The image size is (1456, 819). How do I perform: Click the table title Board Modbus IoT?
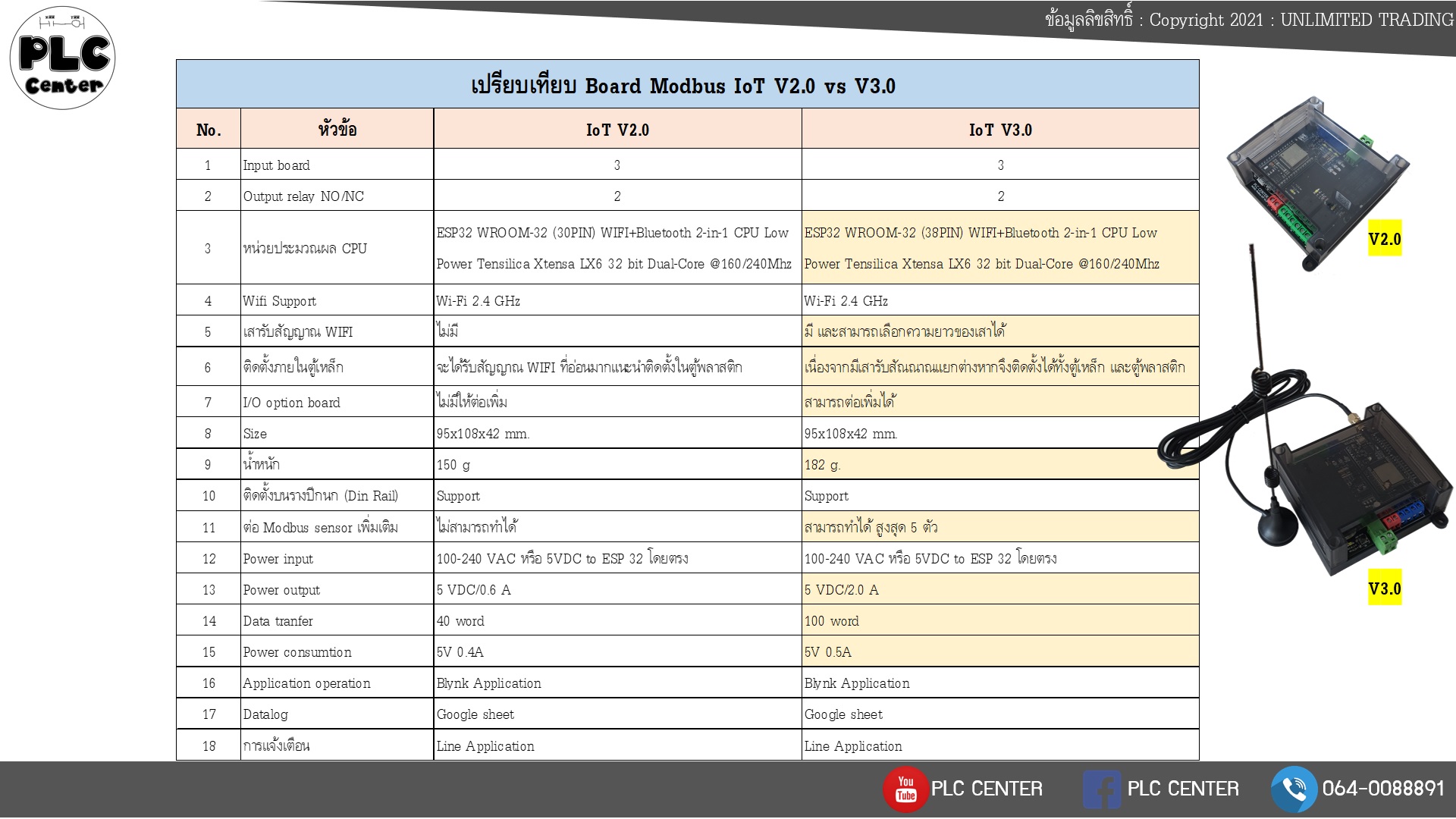(x=683, y=86)
